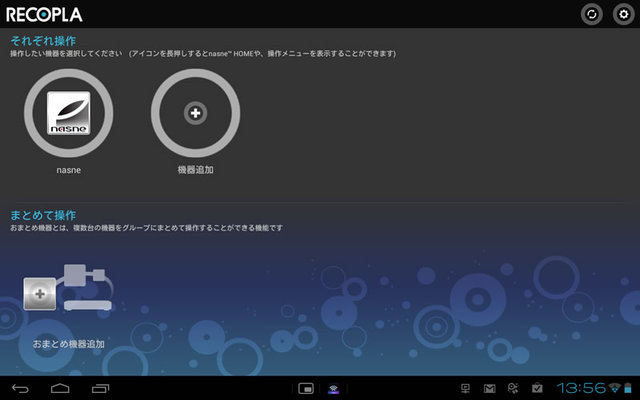Image resolution: width=640 pixels, height=400 pixels.
Task: Refresh the device list using the reload icon
Action: point(591,14)
